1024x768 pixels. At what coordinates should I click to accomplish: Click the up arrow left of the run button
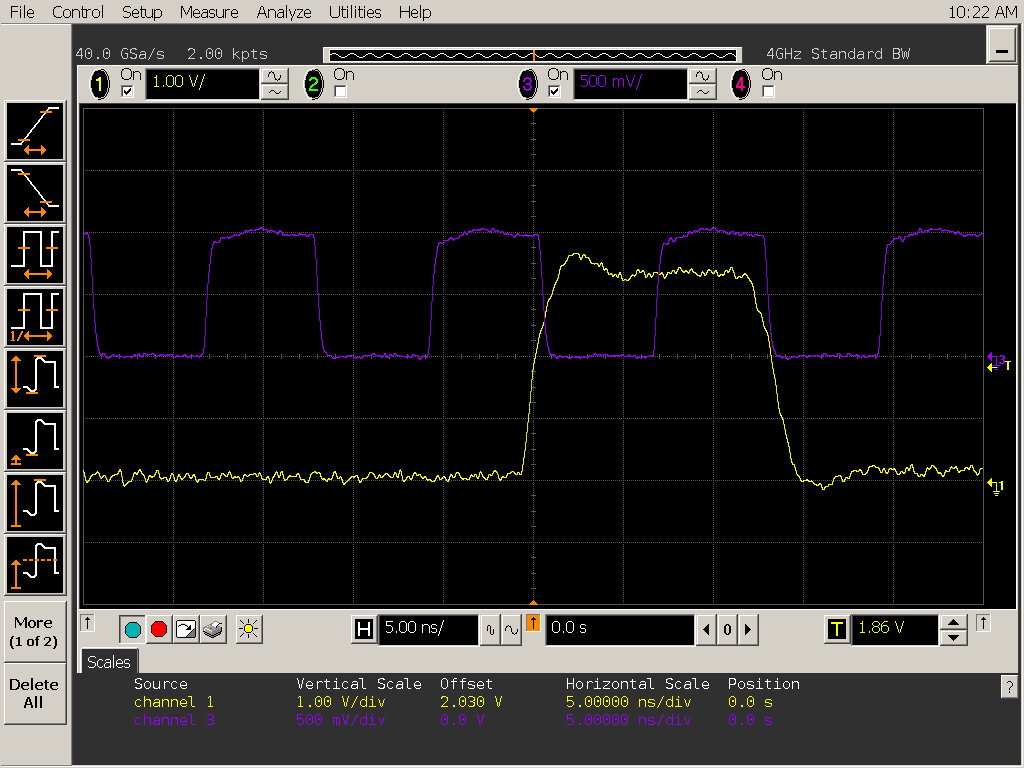(88, 623)
